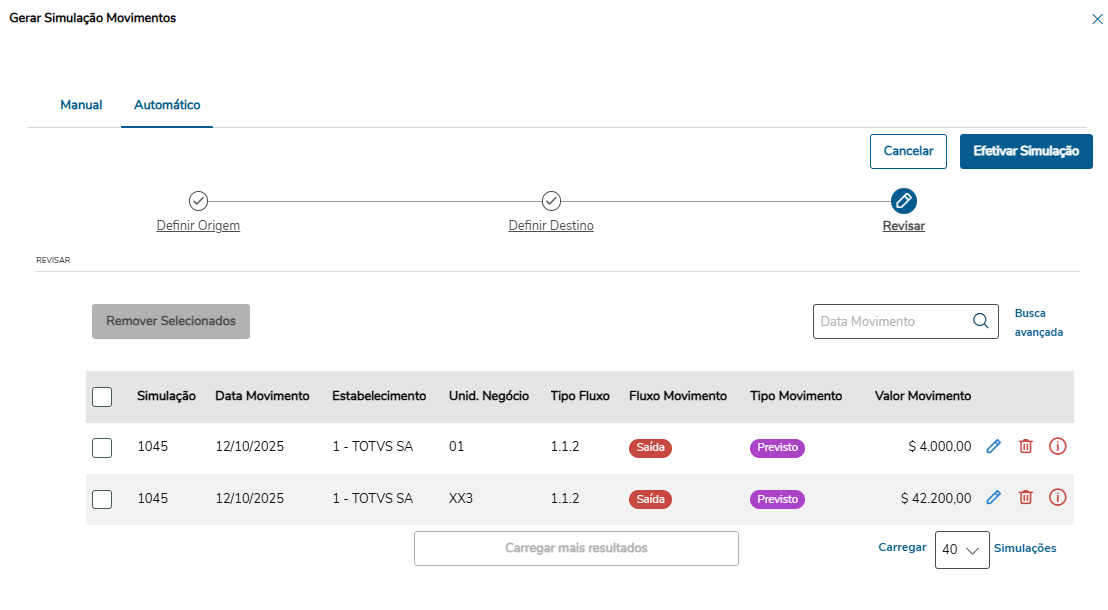Screen dimensions: 1108x610
Task: Click edit pencil icon for $ 4.000,00 row
Action: [993, 447]
